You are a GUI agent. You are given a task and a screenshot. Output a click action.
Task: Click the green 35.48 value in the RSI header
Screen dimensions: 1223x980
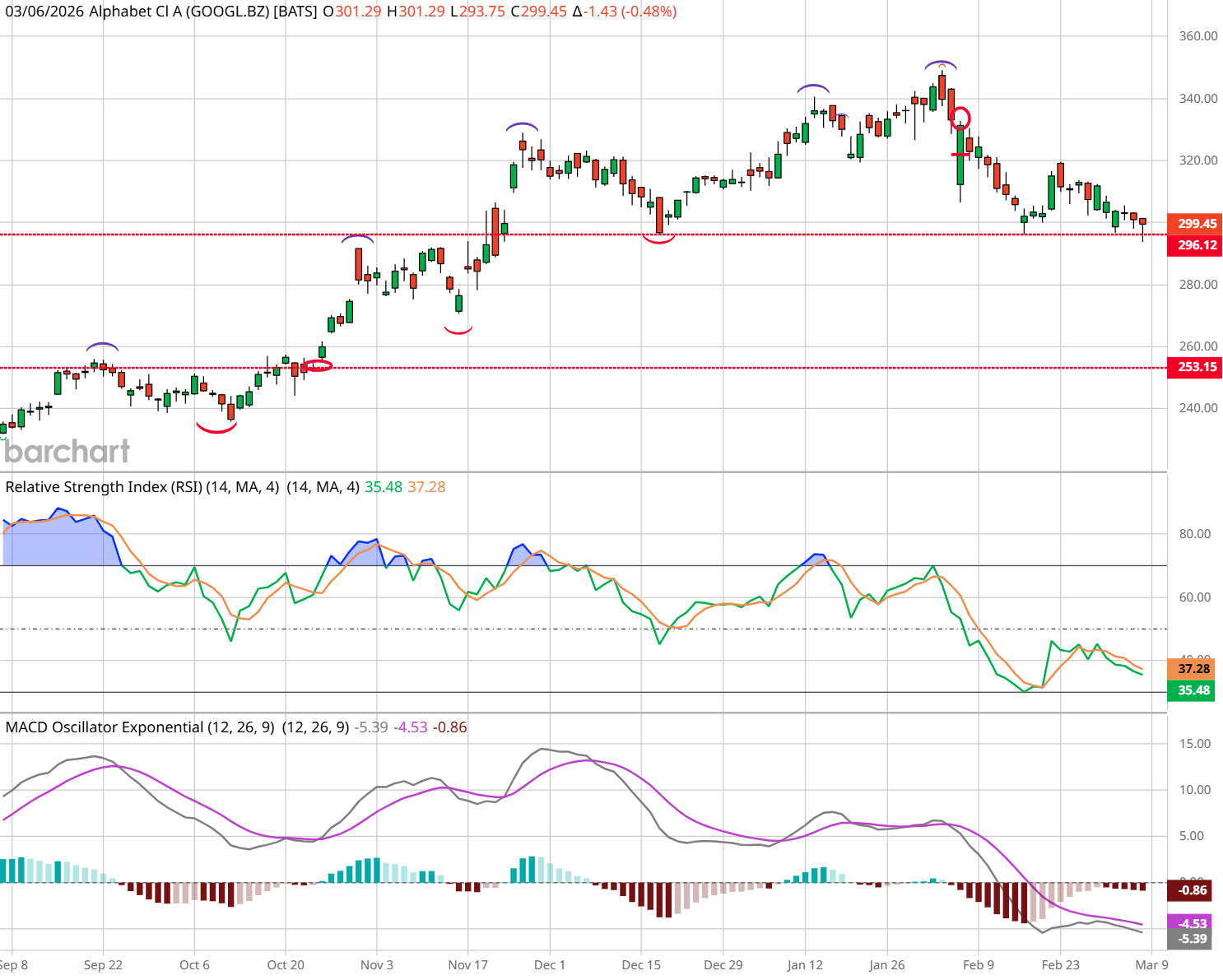tap(384, 487)
